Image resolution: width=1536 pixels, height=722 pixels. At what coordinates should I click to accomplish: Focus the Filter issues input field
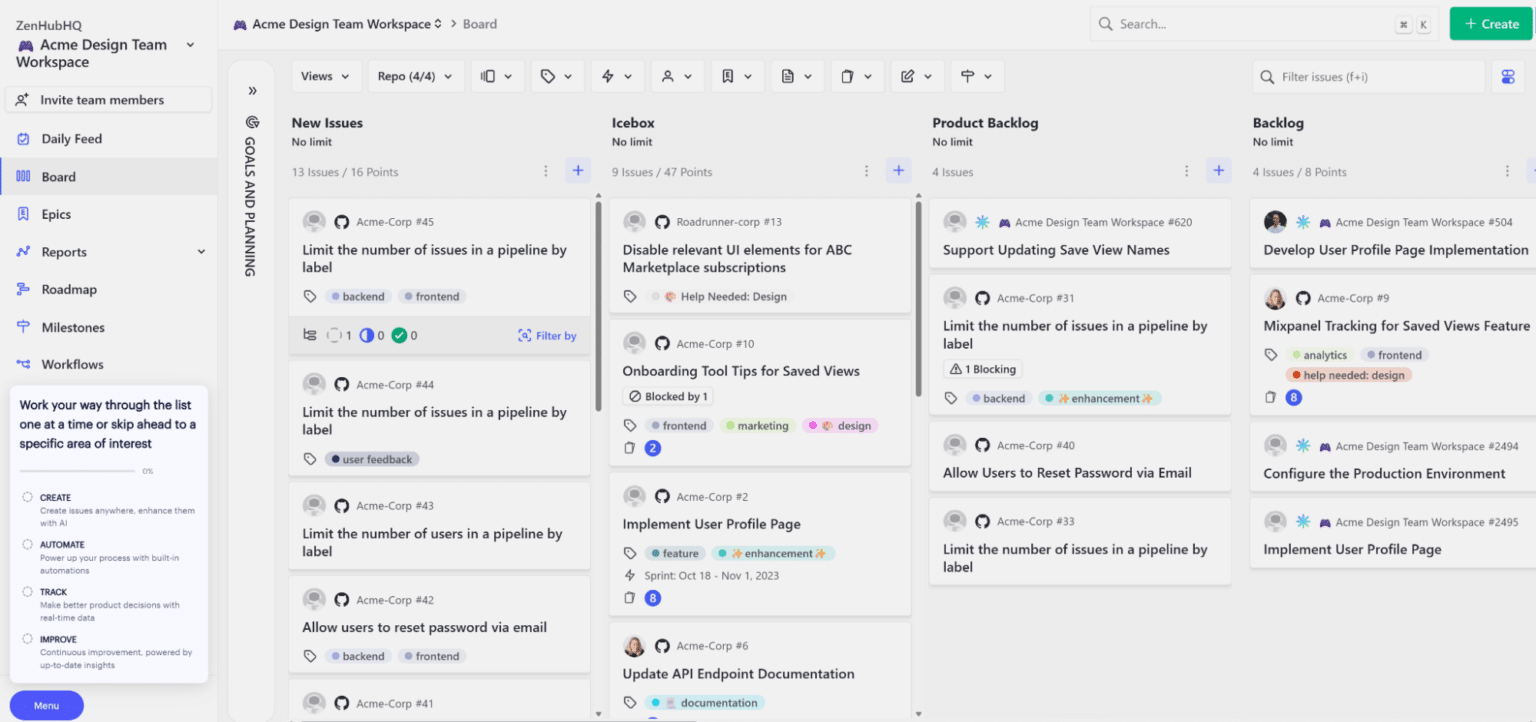[1368, 77]
